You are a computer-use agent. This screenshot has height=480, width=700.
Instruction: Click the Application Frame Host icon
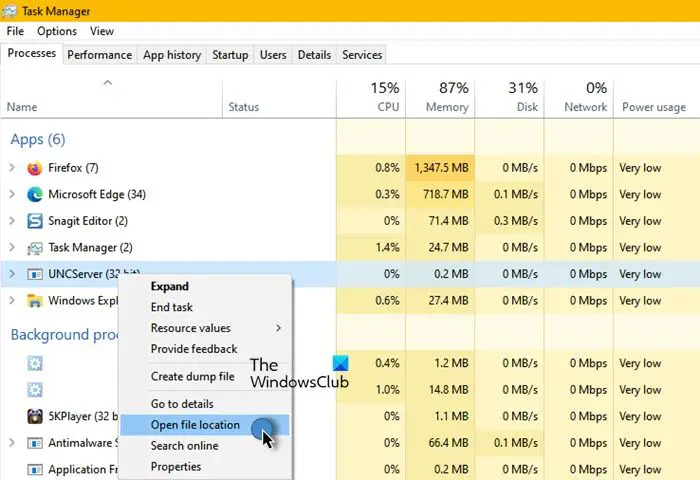35,469
